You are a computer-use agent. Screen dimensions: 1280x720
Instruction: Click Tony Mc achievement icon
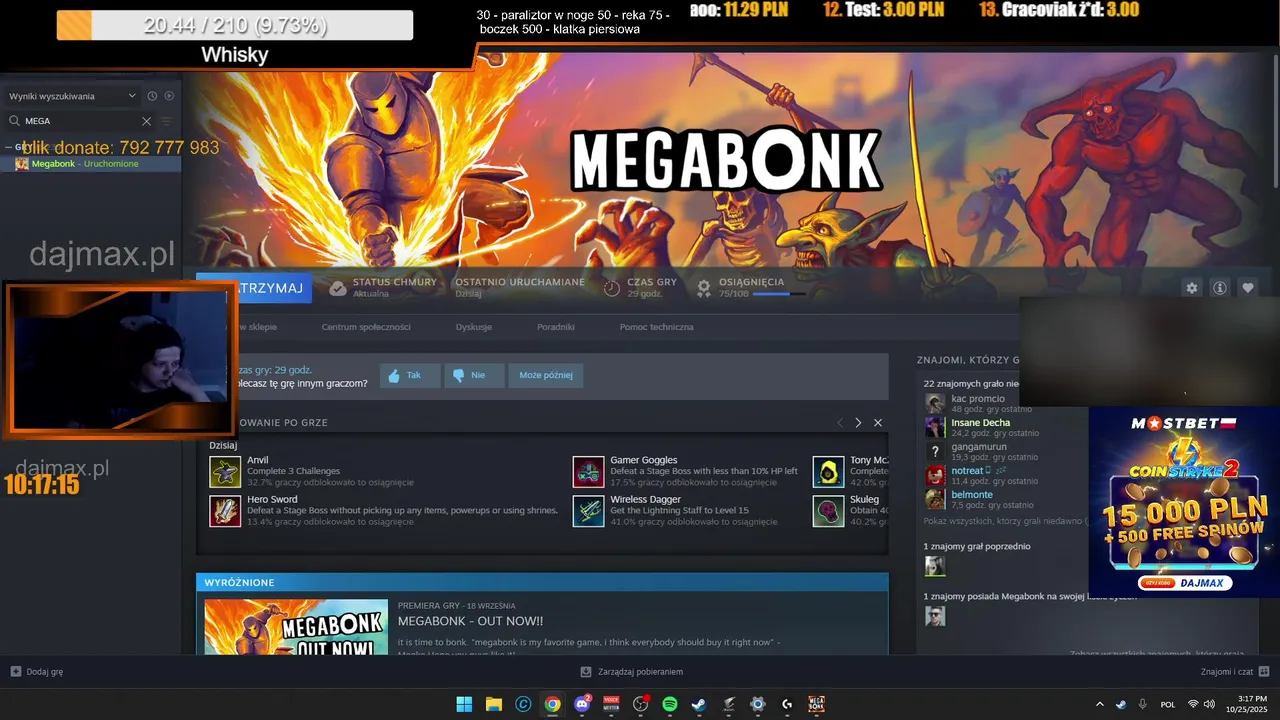(x=828, y=471)
